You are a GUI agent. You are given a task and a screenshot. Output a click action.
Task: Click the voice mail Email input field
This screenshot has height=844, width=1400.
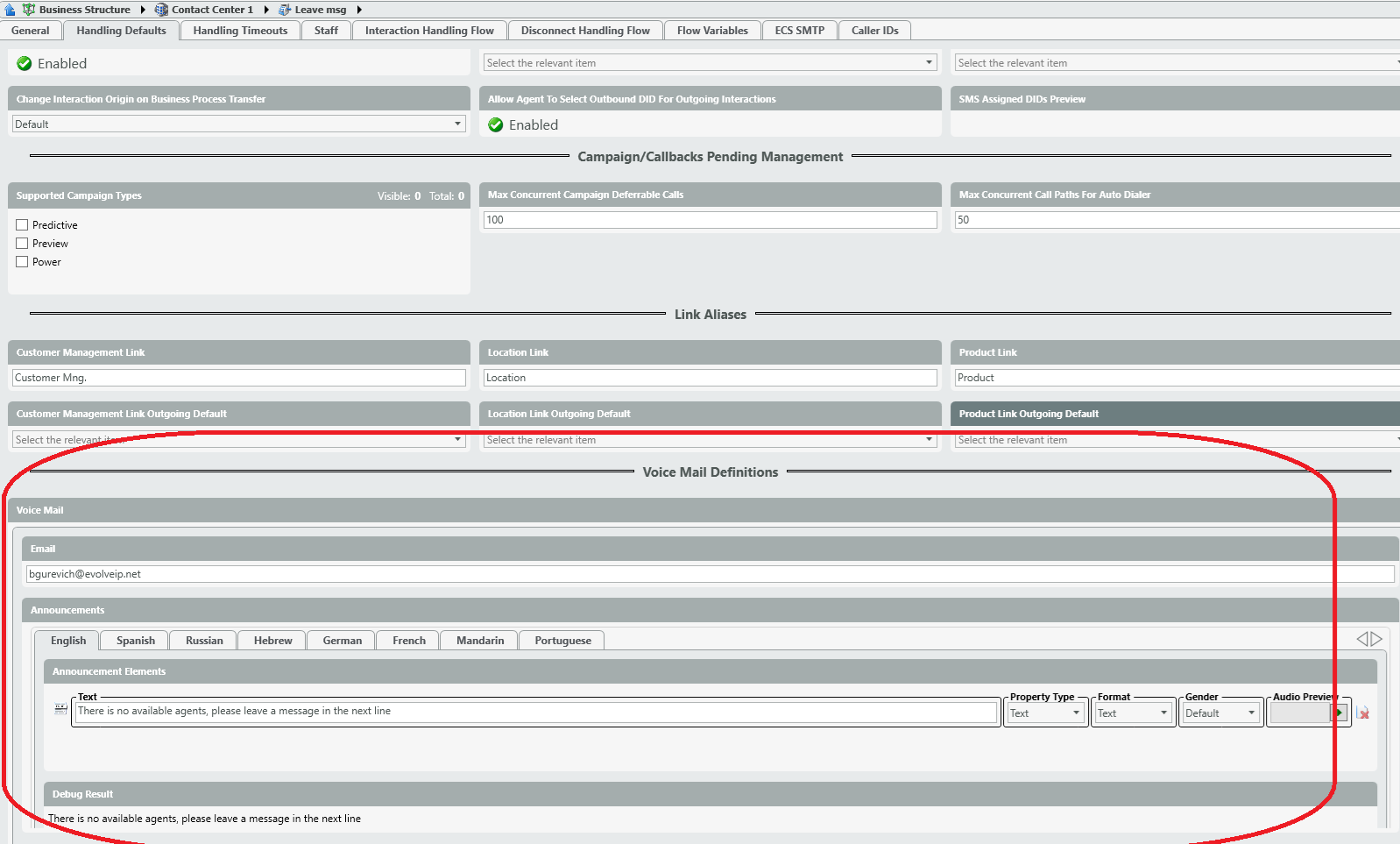710,574
